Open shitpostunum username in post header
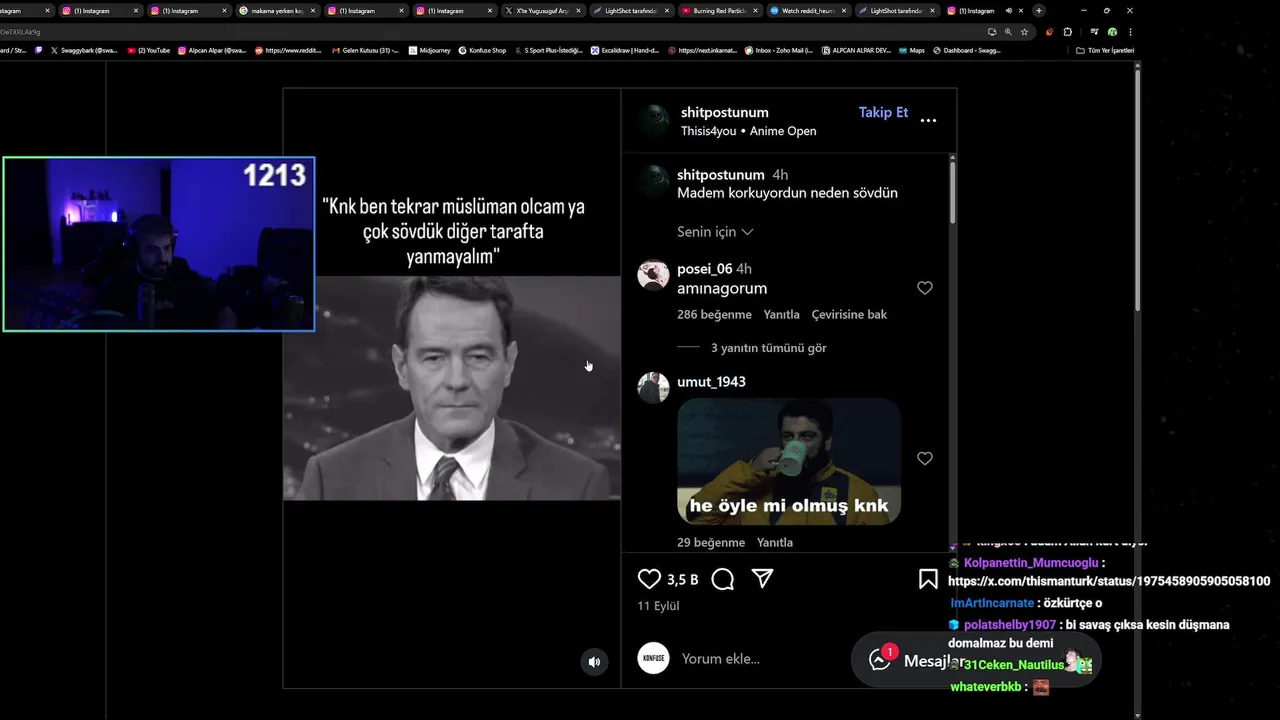 [x=724, y=112]
